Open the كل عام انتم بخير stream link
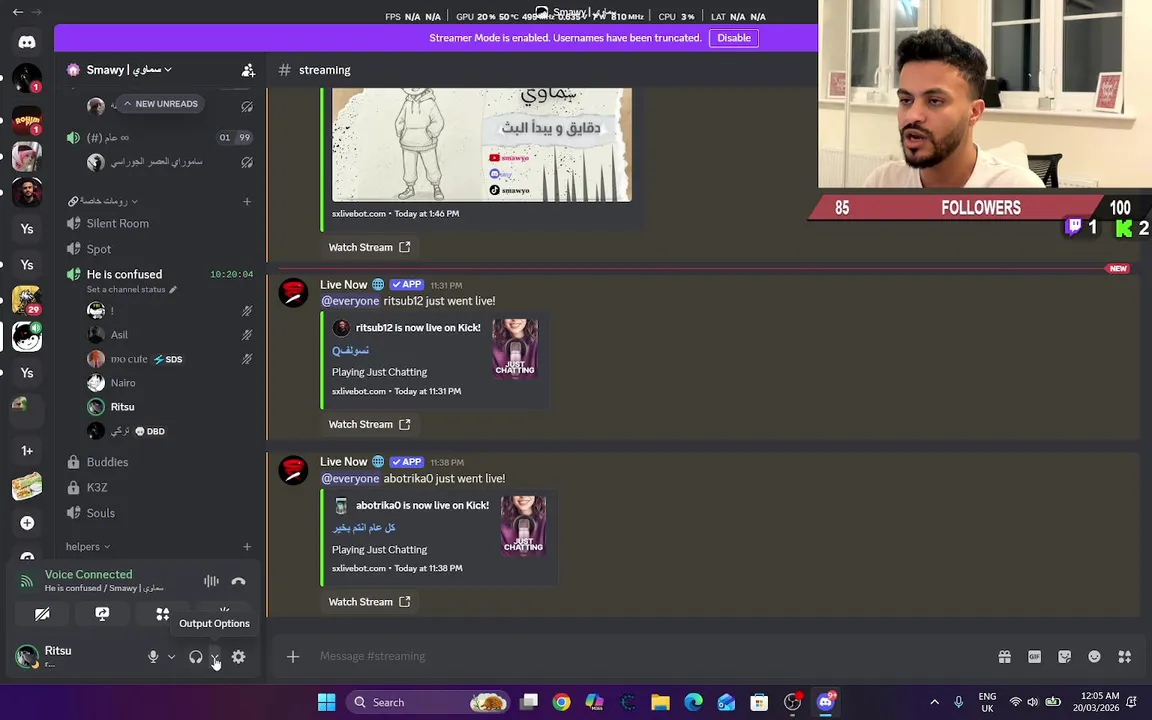Screen dimensions: 1152x720 (364, 528)
